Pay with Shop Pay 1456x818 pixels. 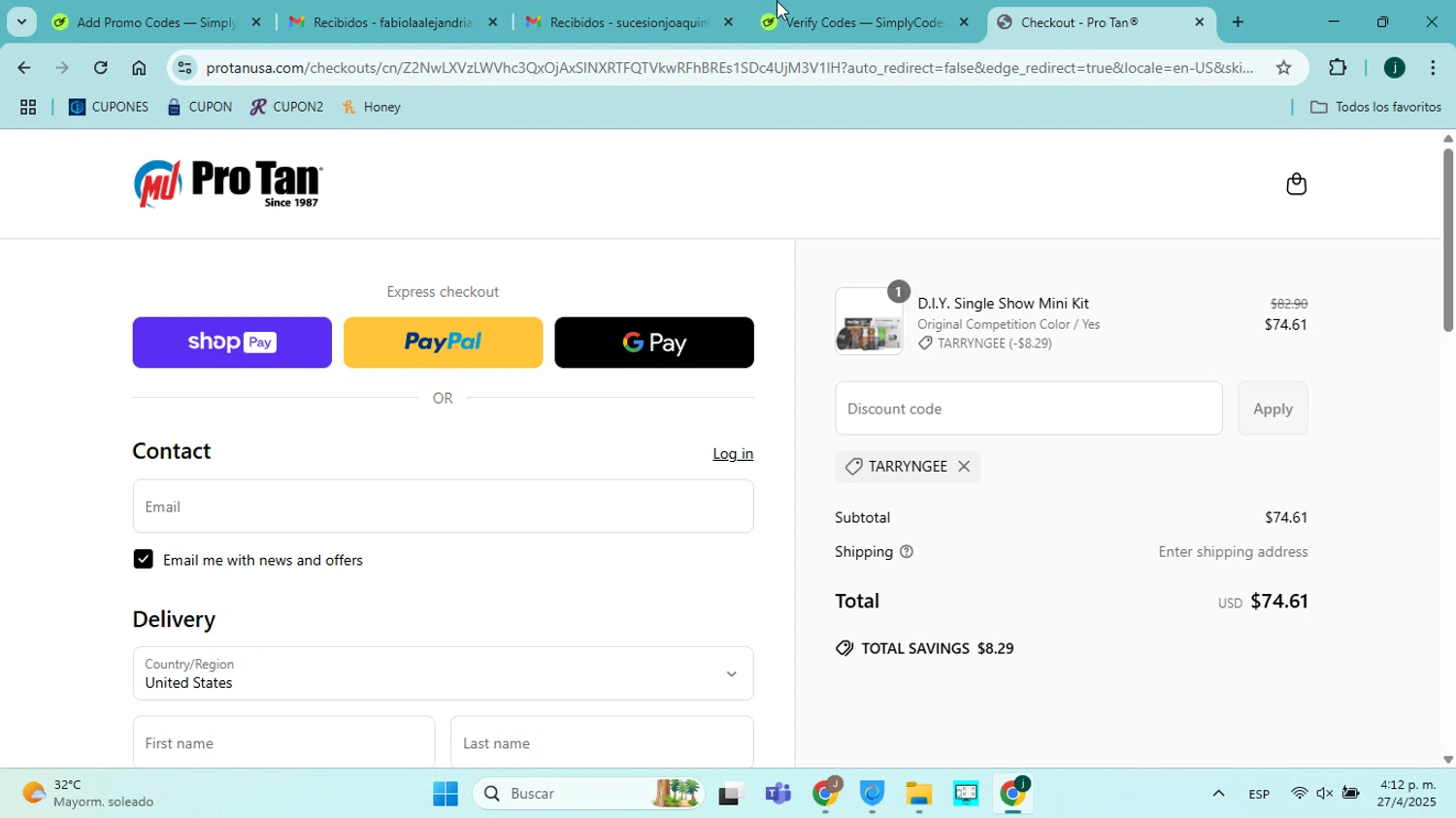point(232,343)
